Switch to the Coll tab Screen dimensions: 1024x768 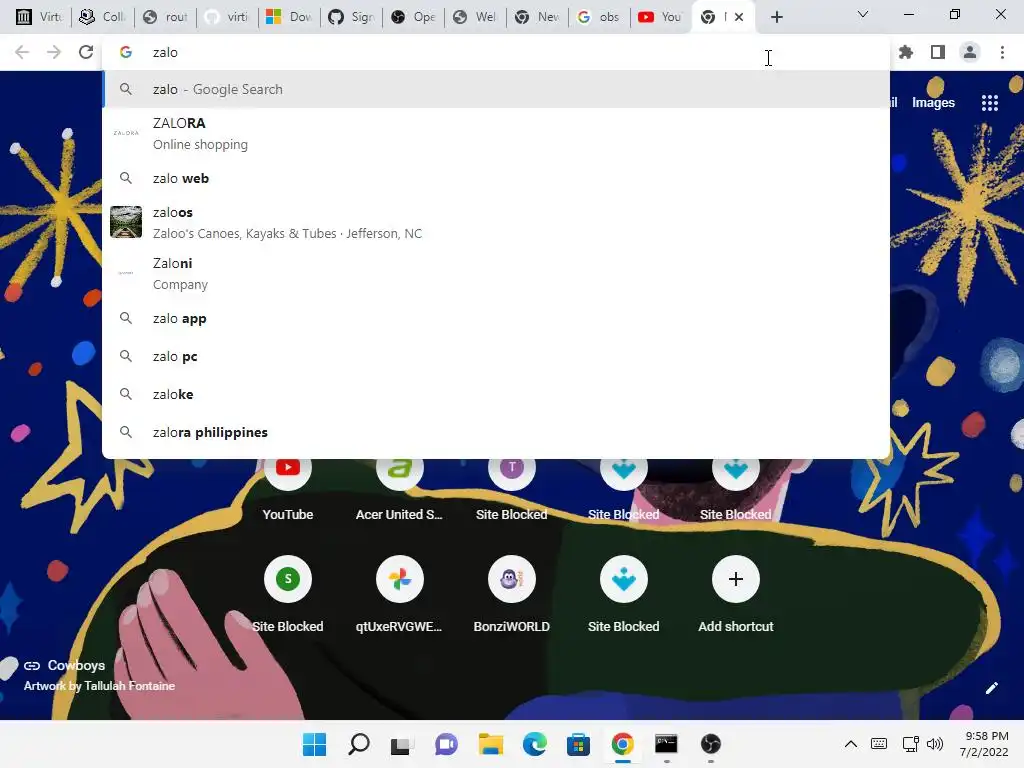[102, 17]
